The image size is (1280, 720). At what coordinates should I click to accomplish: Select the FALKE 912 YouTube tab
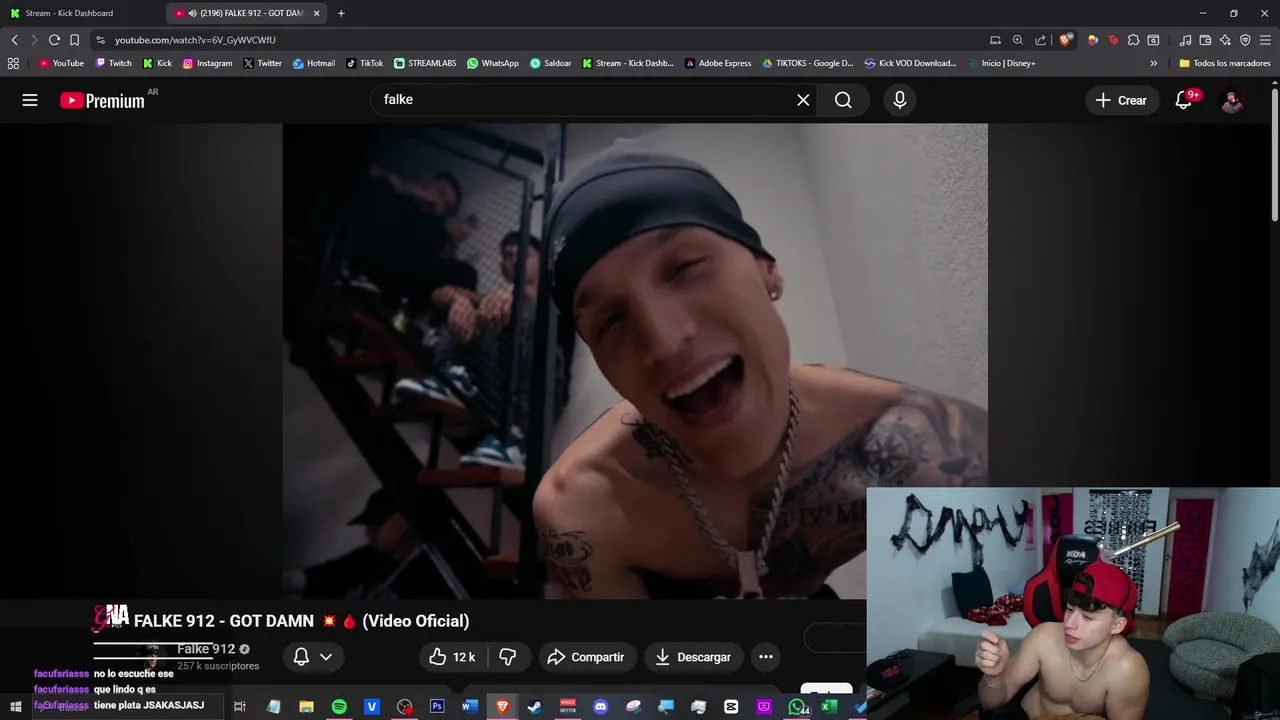click(x=245, y=13)
